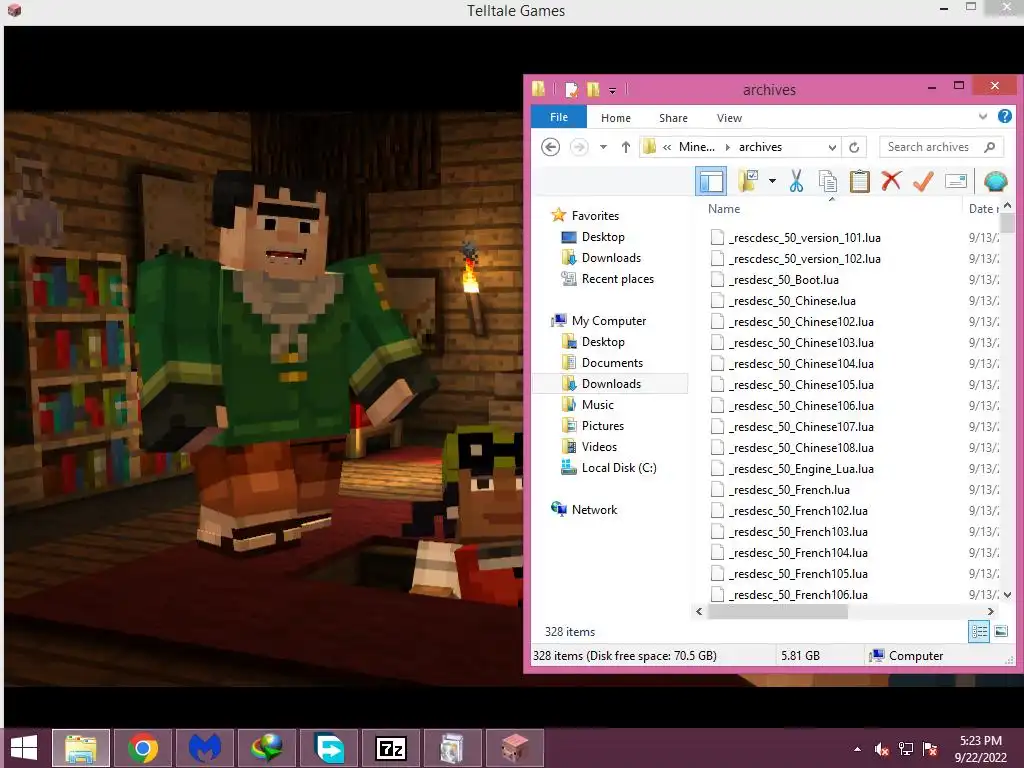Select file _resdesc_50_French.lua
The height and width of the screenshot is (768, 1024).
tap(789, 490)
